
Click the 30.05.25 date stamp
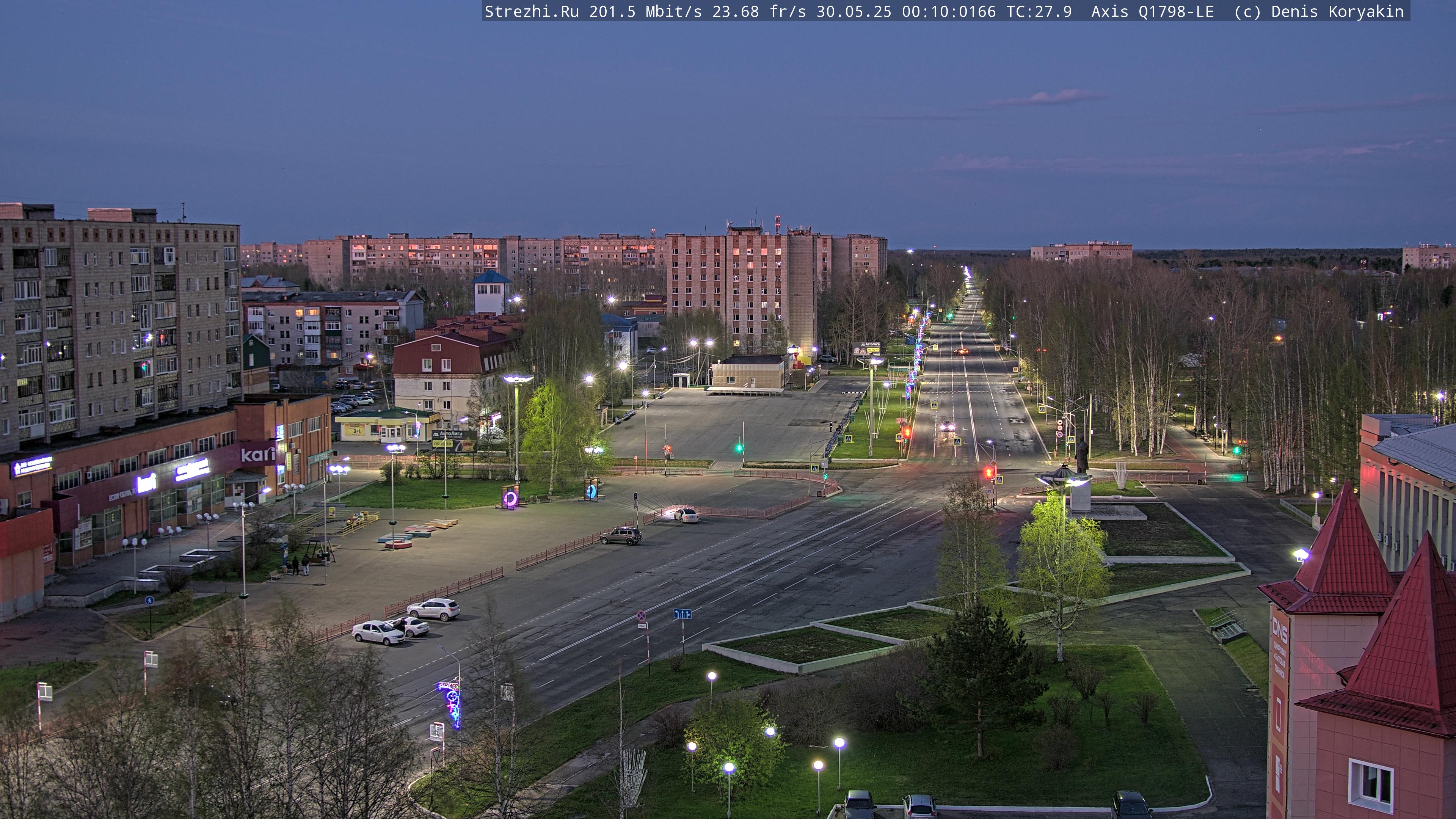[x=854, y=12]
